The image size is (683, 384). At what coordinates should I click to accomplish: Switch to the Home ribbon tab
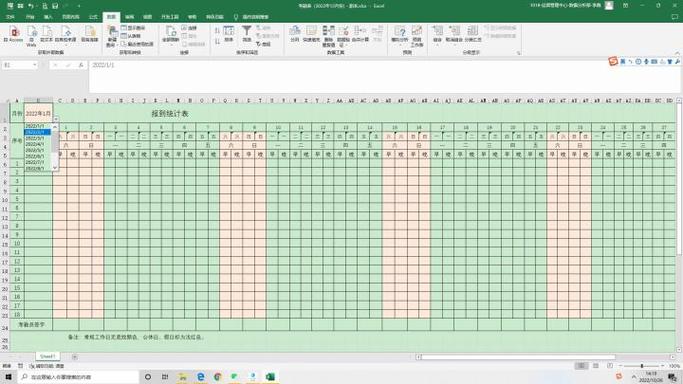click(x=30, y=17)
